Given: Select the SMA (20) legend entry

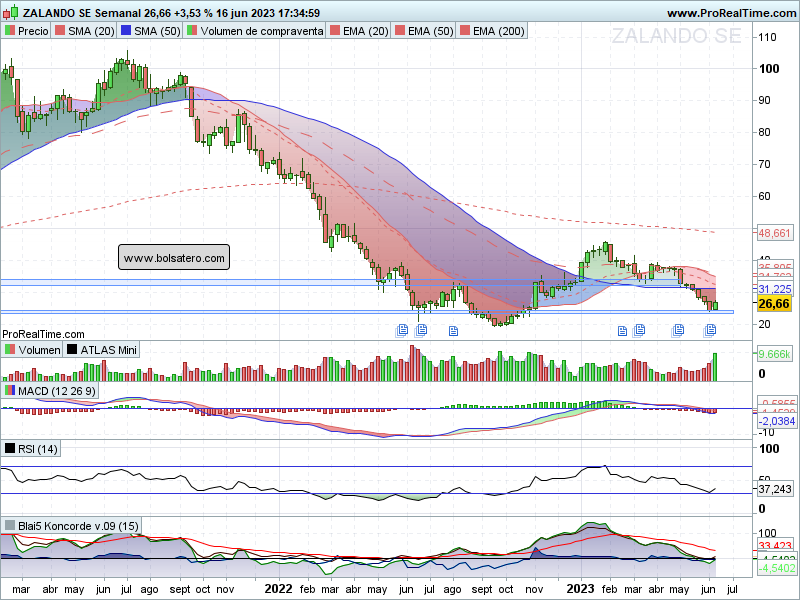Looking at the screenshot, I should pos(85,31).
